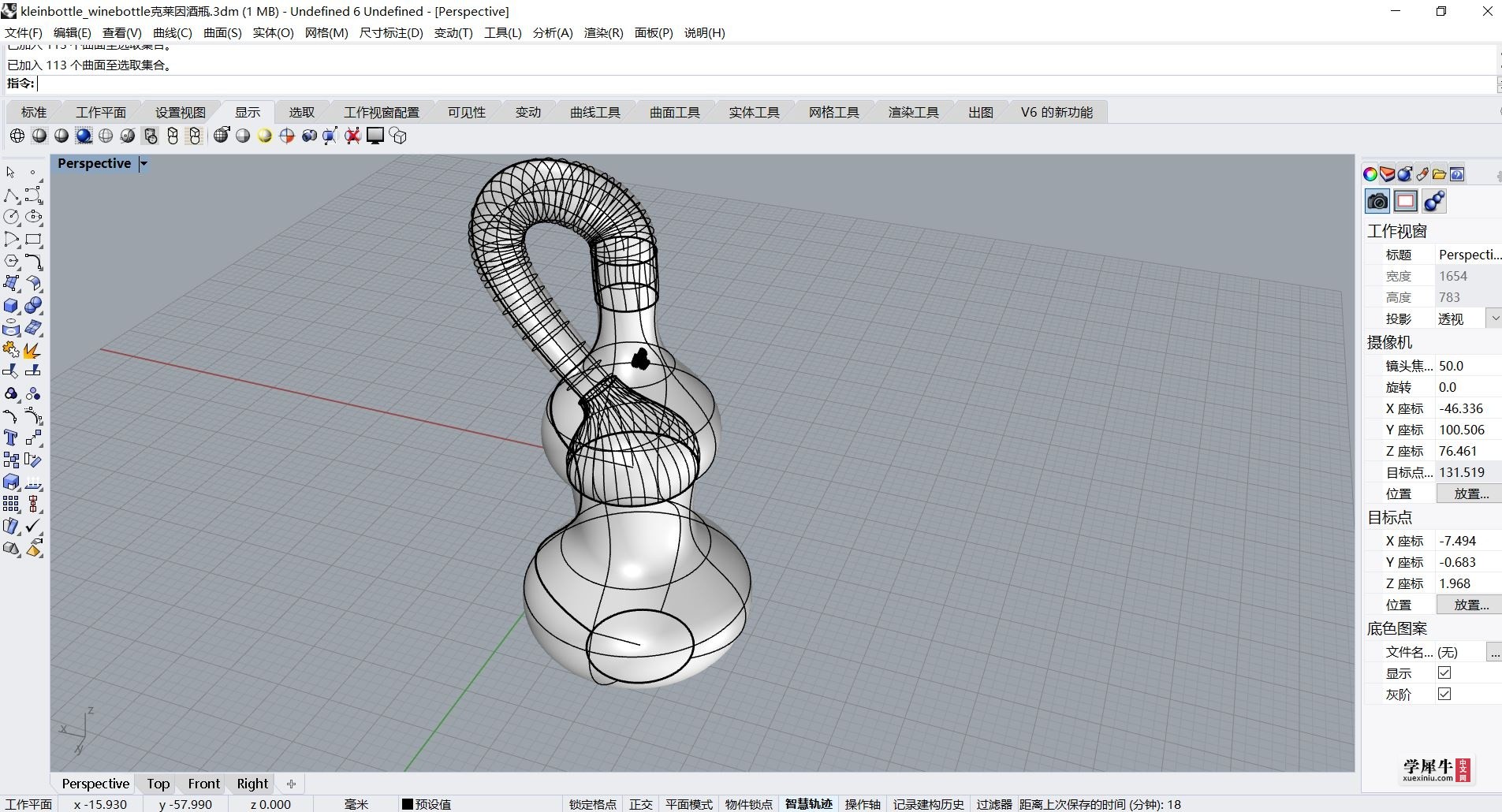Select wireframe display mode icon

(x=17, y=136)
